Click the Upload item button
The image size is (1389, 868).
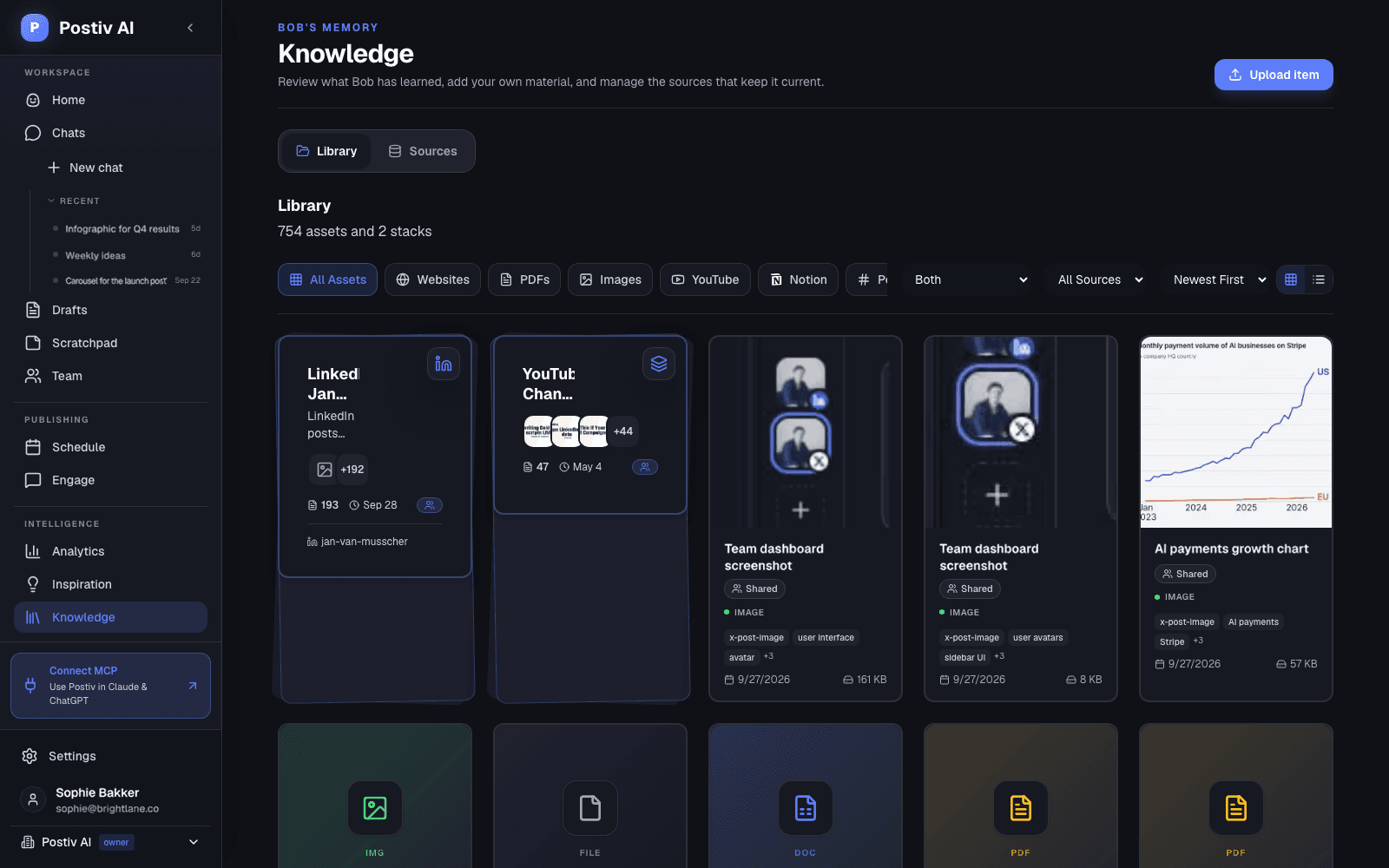point(1274,75)
